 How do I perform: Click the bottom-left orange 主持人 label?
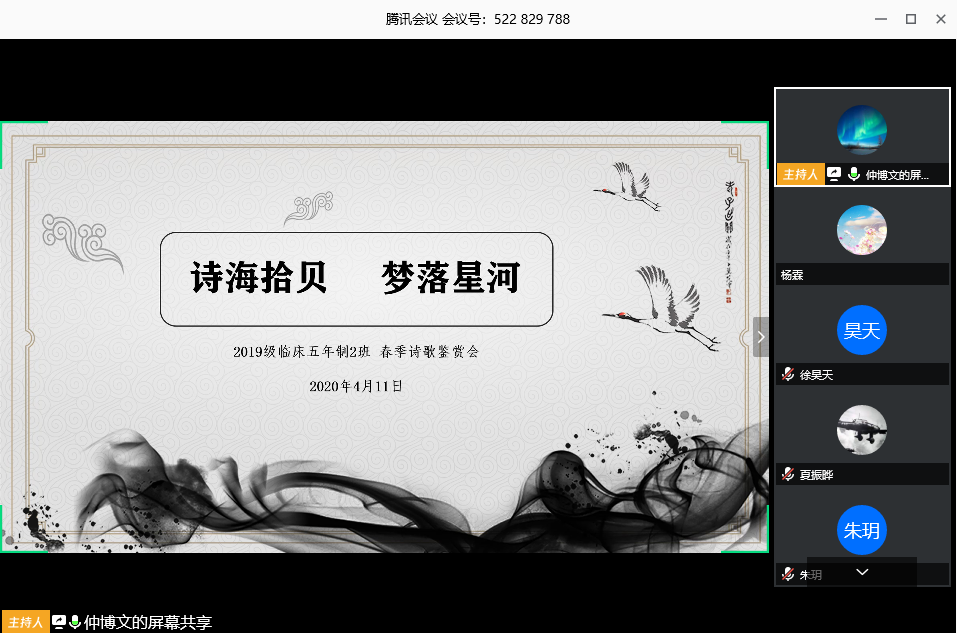tap(24, 623)
